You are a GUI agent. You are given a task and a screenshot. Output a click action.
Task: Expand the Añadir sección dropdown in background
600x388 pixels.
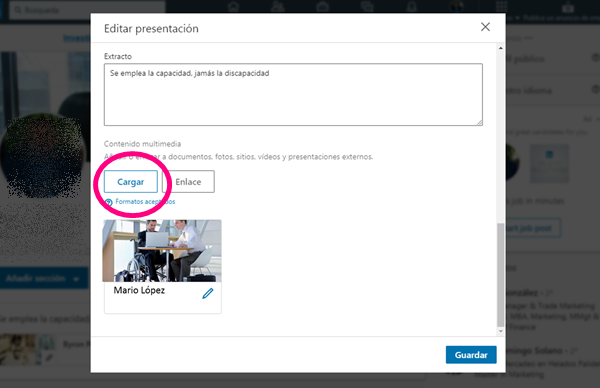(x=44, y=278)
